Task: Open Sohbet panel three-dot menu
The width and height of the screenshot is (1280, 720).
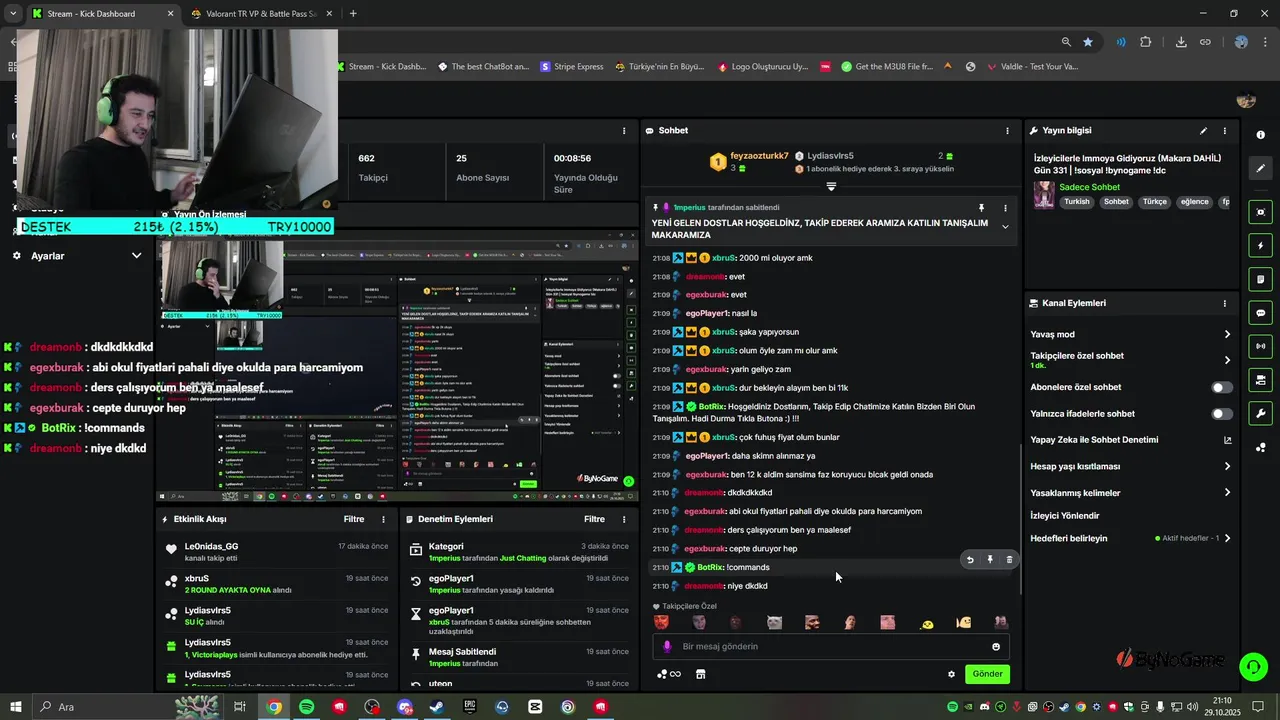Action: click(x=1007, y=131)
